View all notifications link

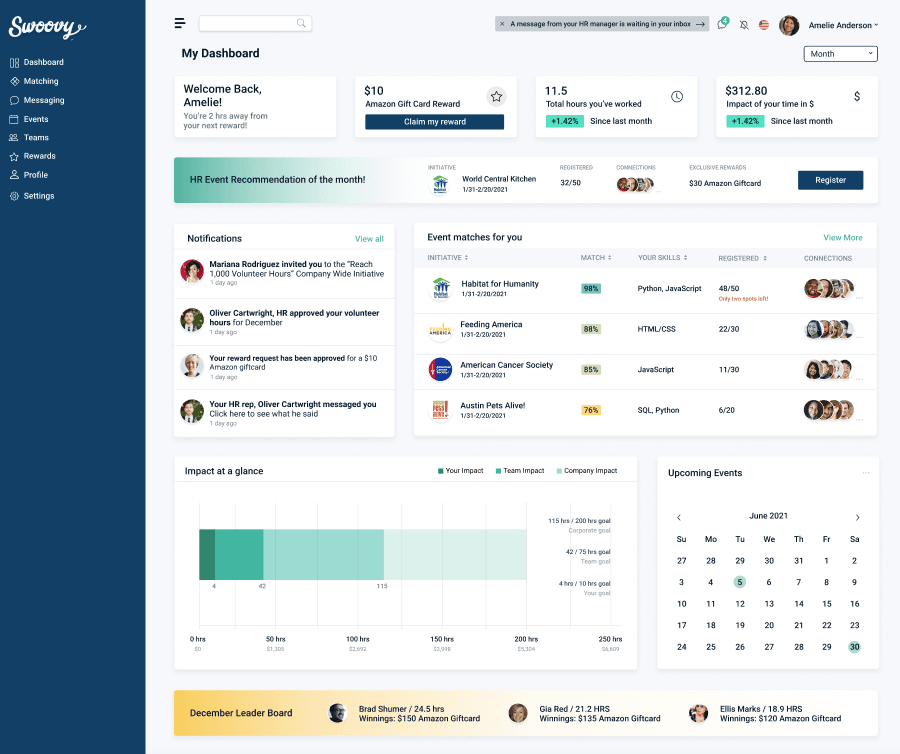[369, 239]
